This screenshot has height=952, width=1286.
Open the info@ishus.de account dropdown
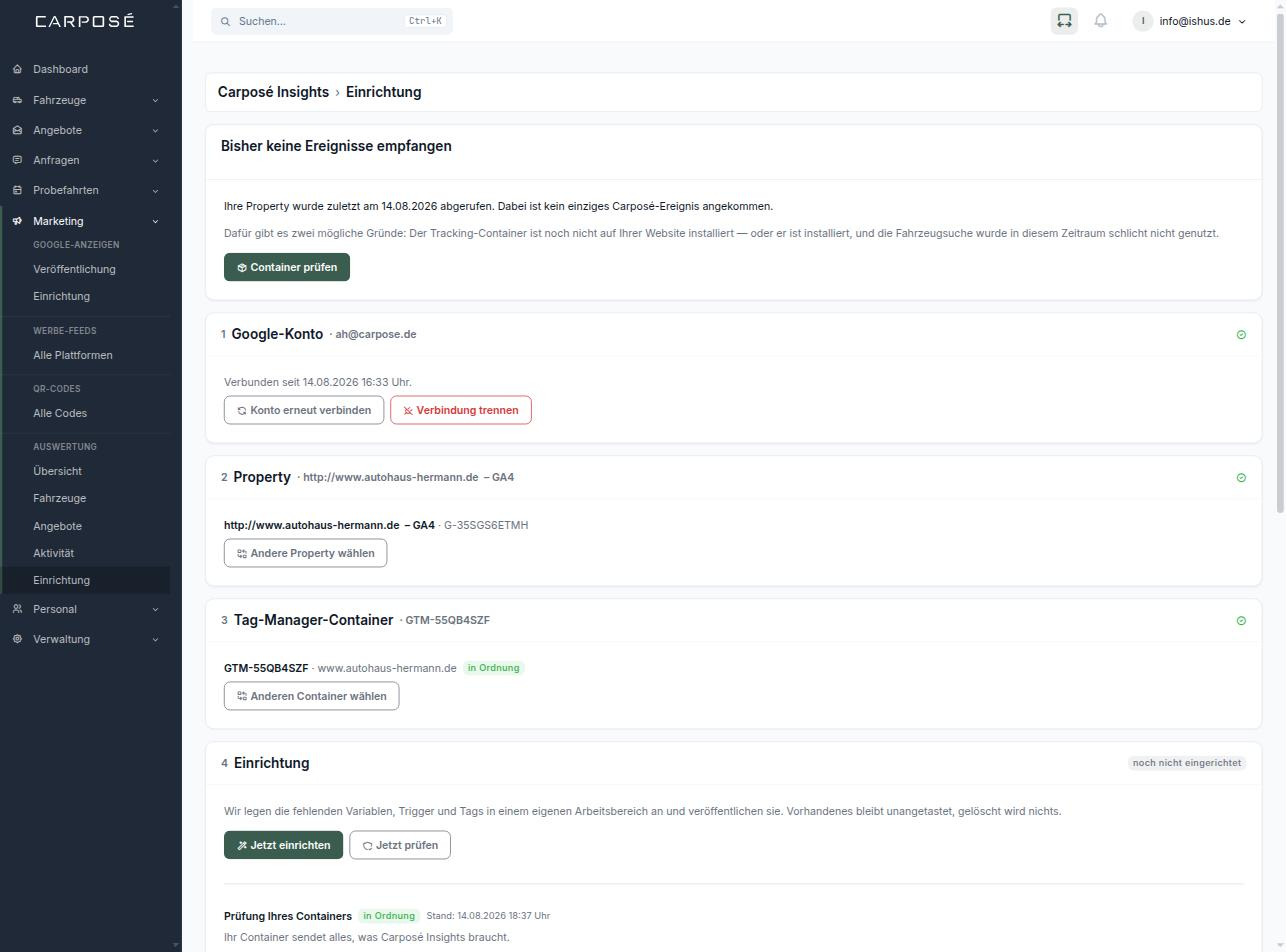click(x=1190, y=21)
